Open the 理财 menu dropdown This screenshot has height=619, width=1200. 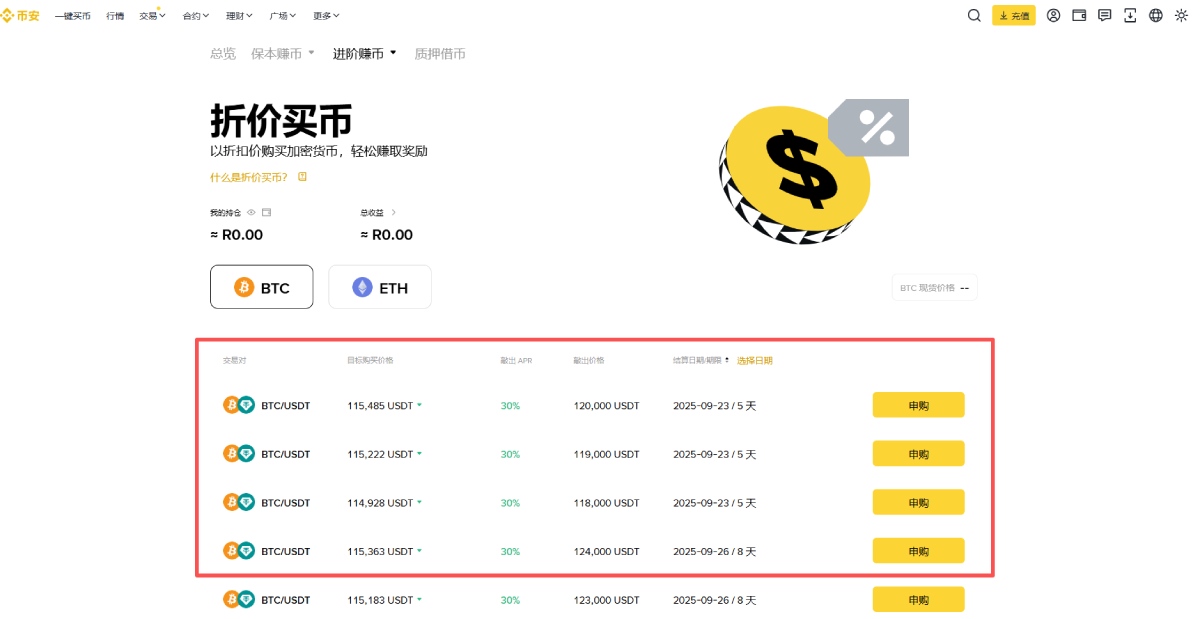237,15
